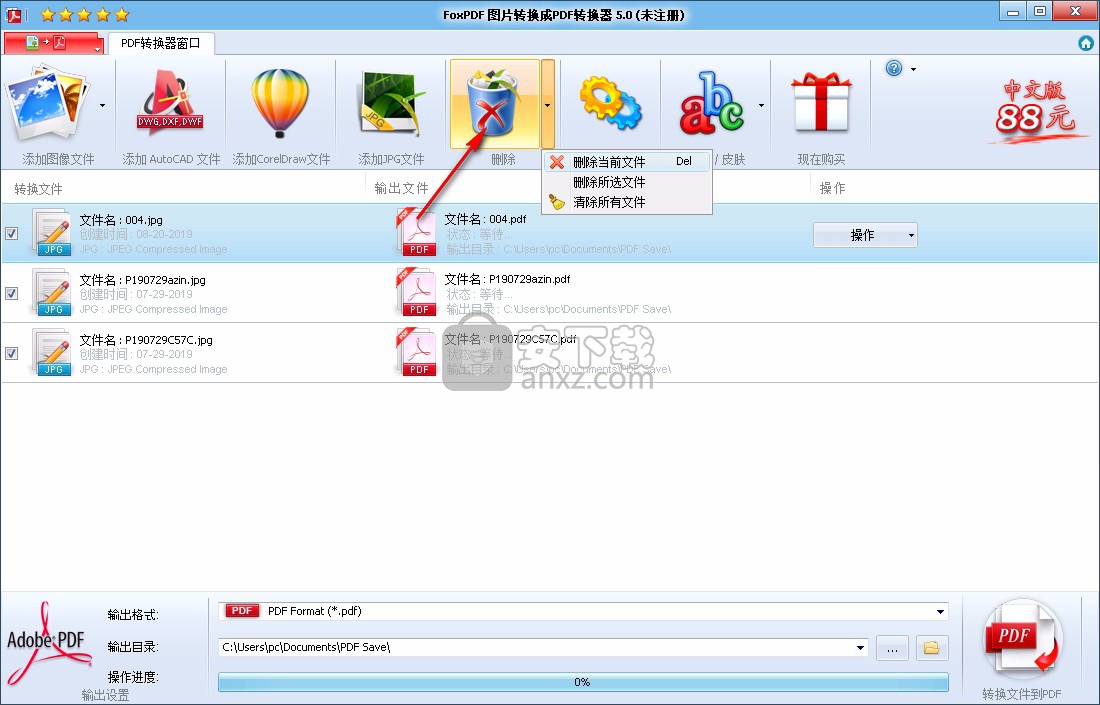Click the PDF output icon for P190729azin.pdf
Viewport: 1100px width, 705px height.
417,293
